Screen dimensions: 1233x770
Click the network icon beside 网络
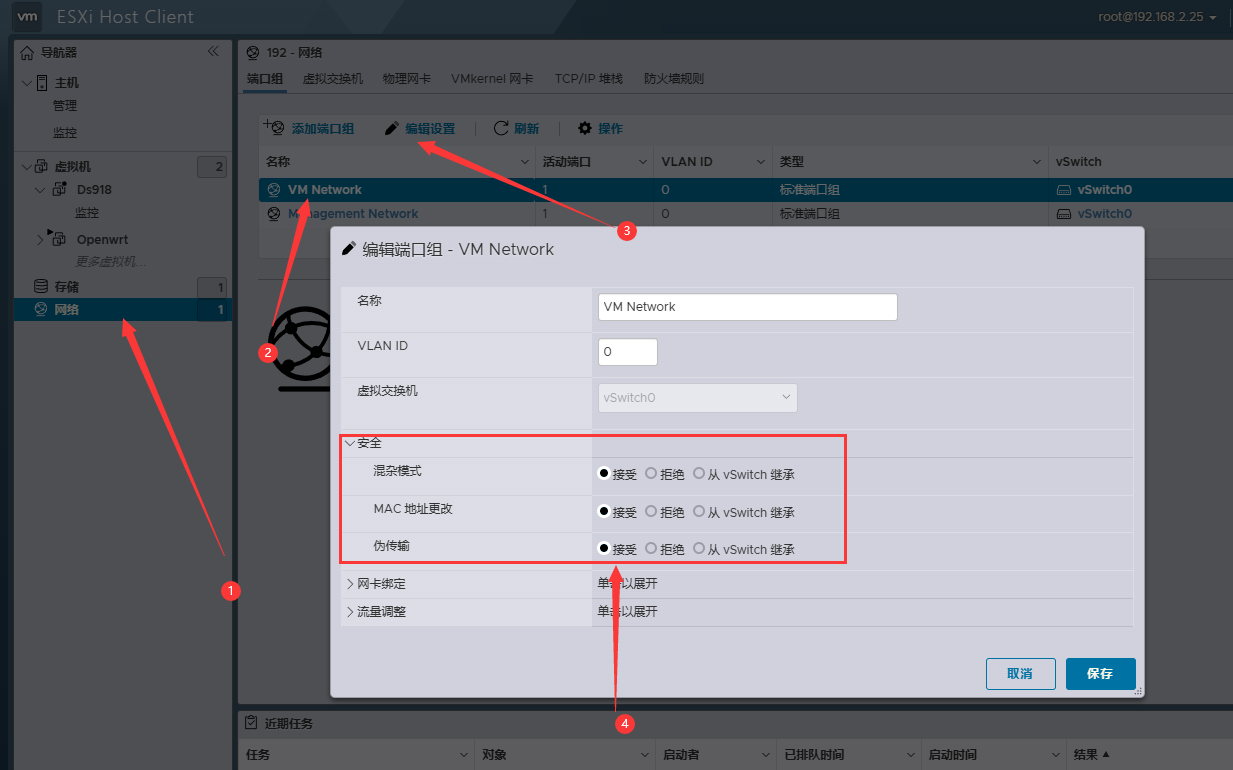point(41,309)
